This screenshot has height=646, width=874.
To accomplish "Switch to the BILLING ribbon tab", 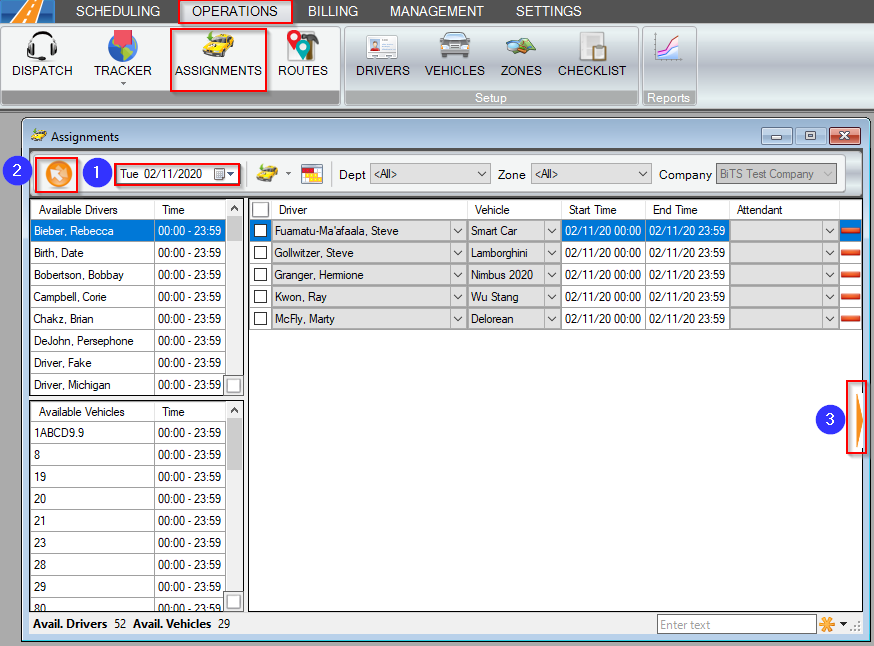I will point(333,11).
